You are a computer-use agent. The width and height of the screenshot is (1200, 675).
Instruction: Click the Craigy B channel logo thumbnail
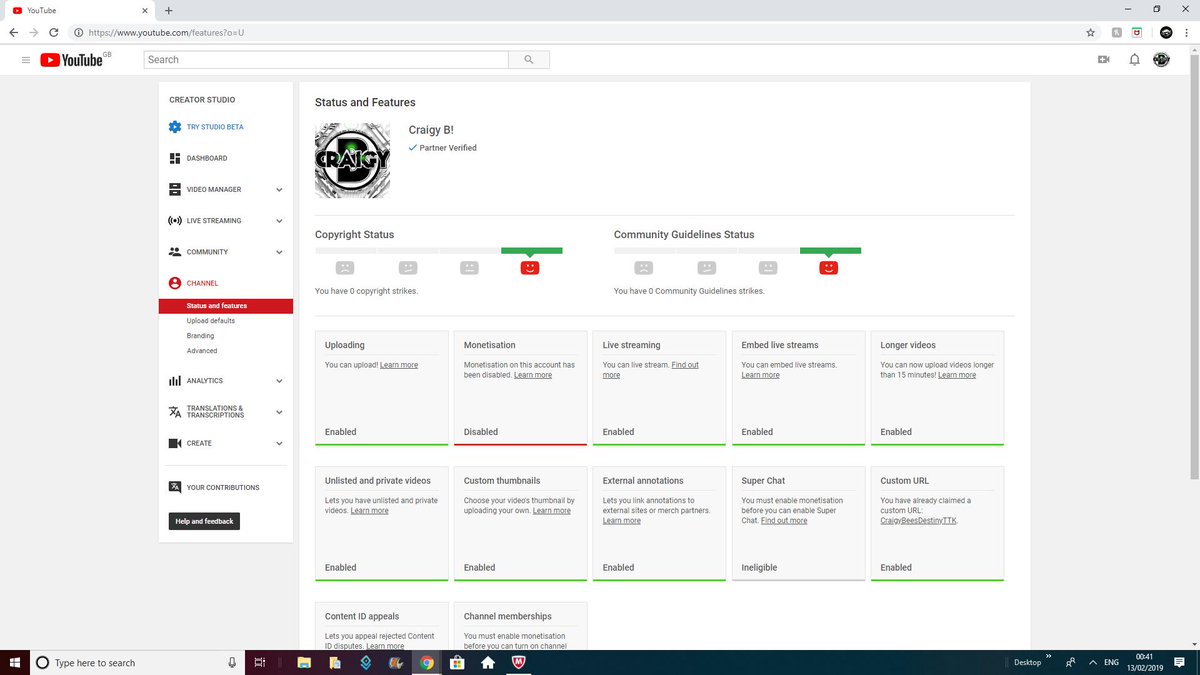point(352,161)
